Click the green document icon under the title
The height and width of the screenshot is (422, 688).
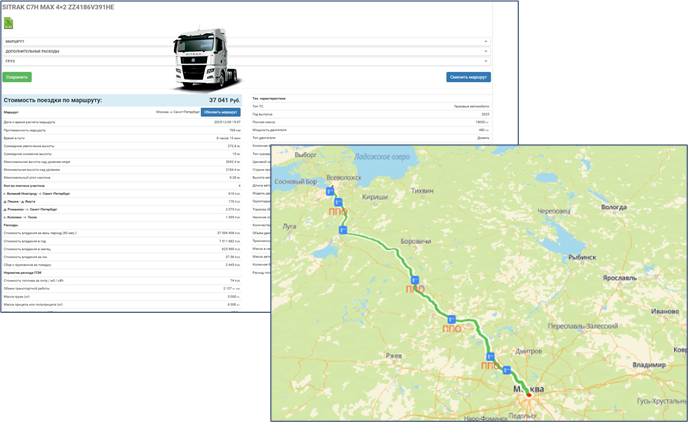click(10, 24)
